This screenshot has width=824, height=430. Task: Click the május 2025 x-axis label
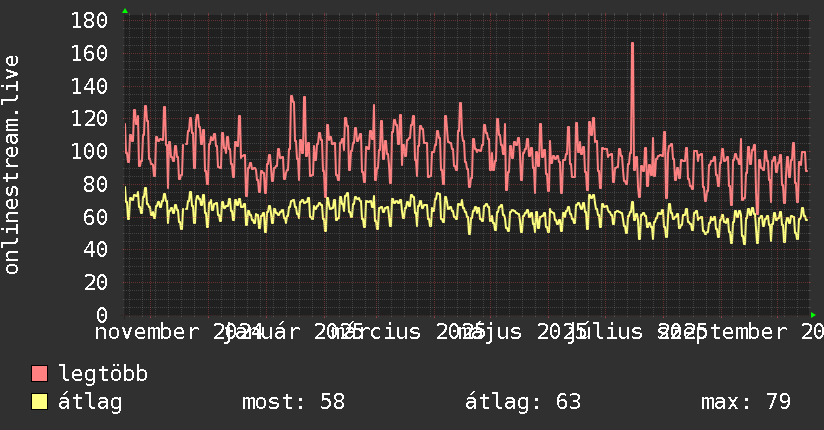pos(521,332)
